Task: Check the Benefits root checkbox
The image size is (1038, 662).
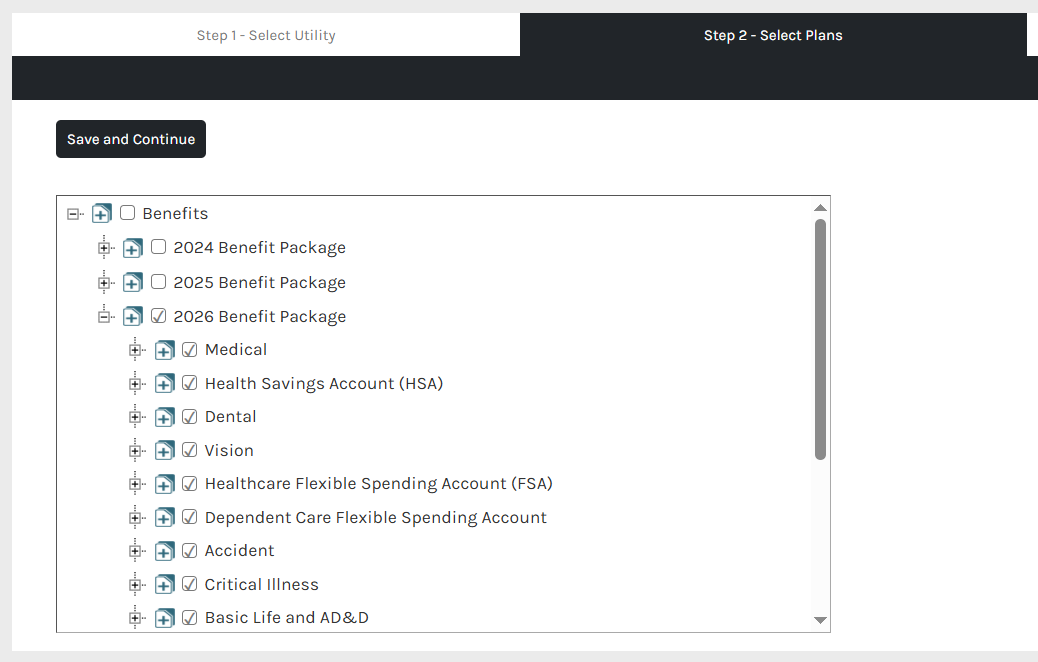Action: click(127, 213)
